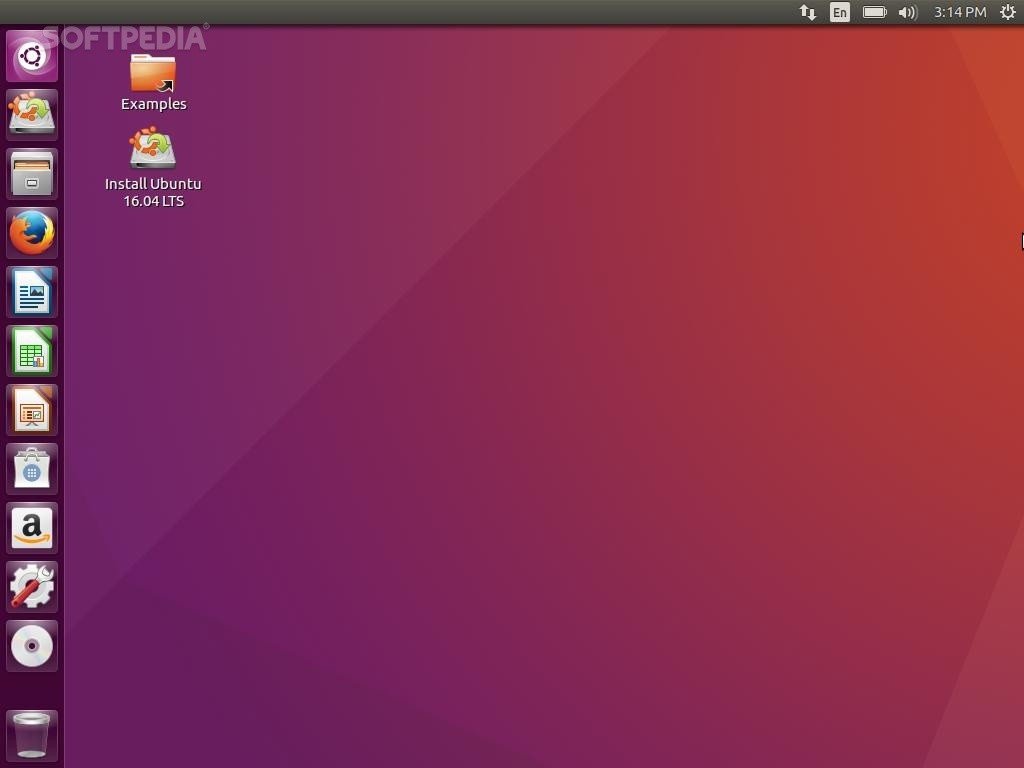Open LibreOffice Calc spreadsheet
The width and height of the screenshot is (1024, 768).
tap(32, 351)
